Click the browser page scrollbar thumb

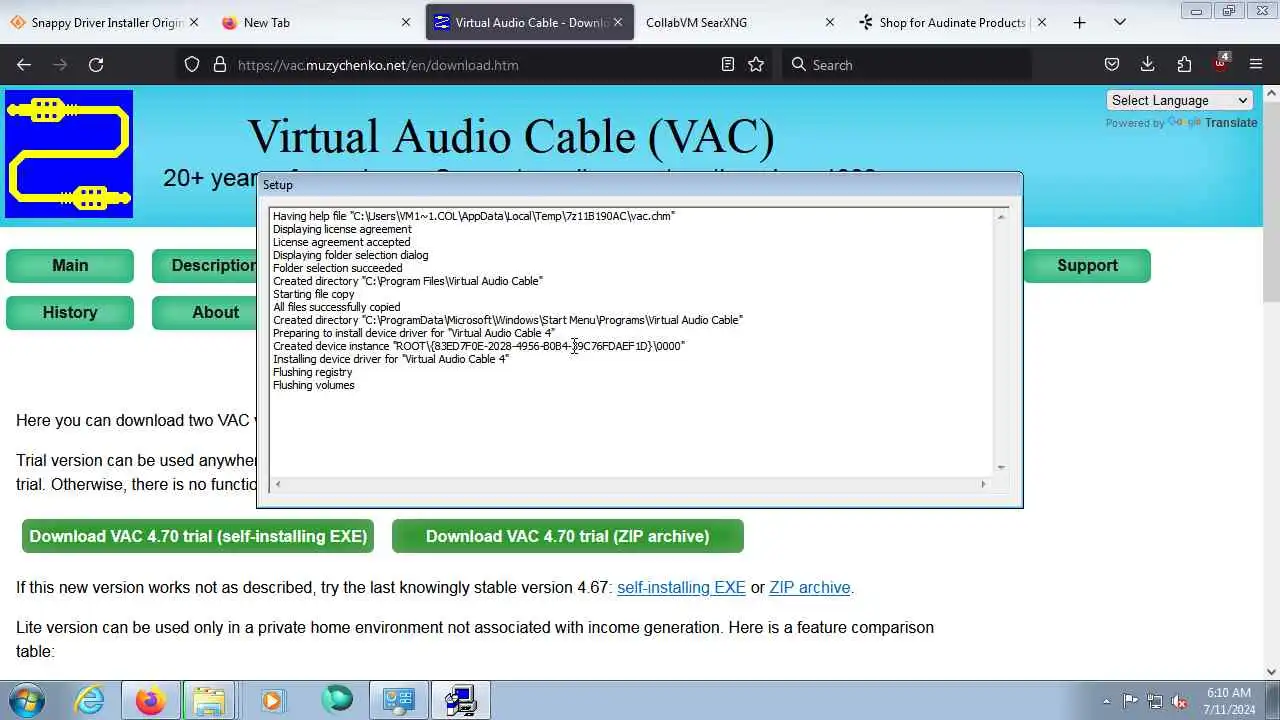[1271, 200]
